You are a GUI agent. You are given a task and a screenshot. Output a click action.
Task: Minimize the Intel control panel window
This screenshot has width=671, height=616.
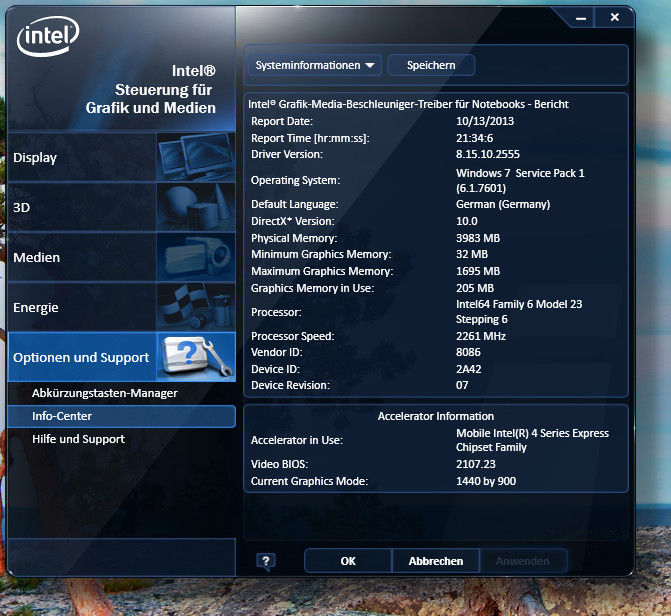581,18
